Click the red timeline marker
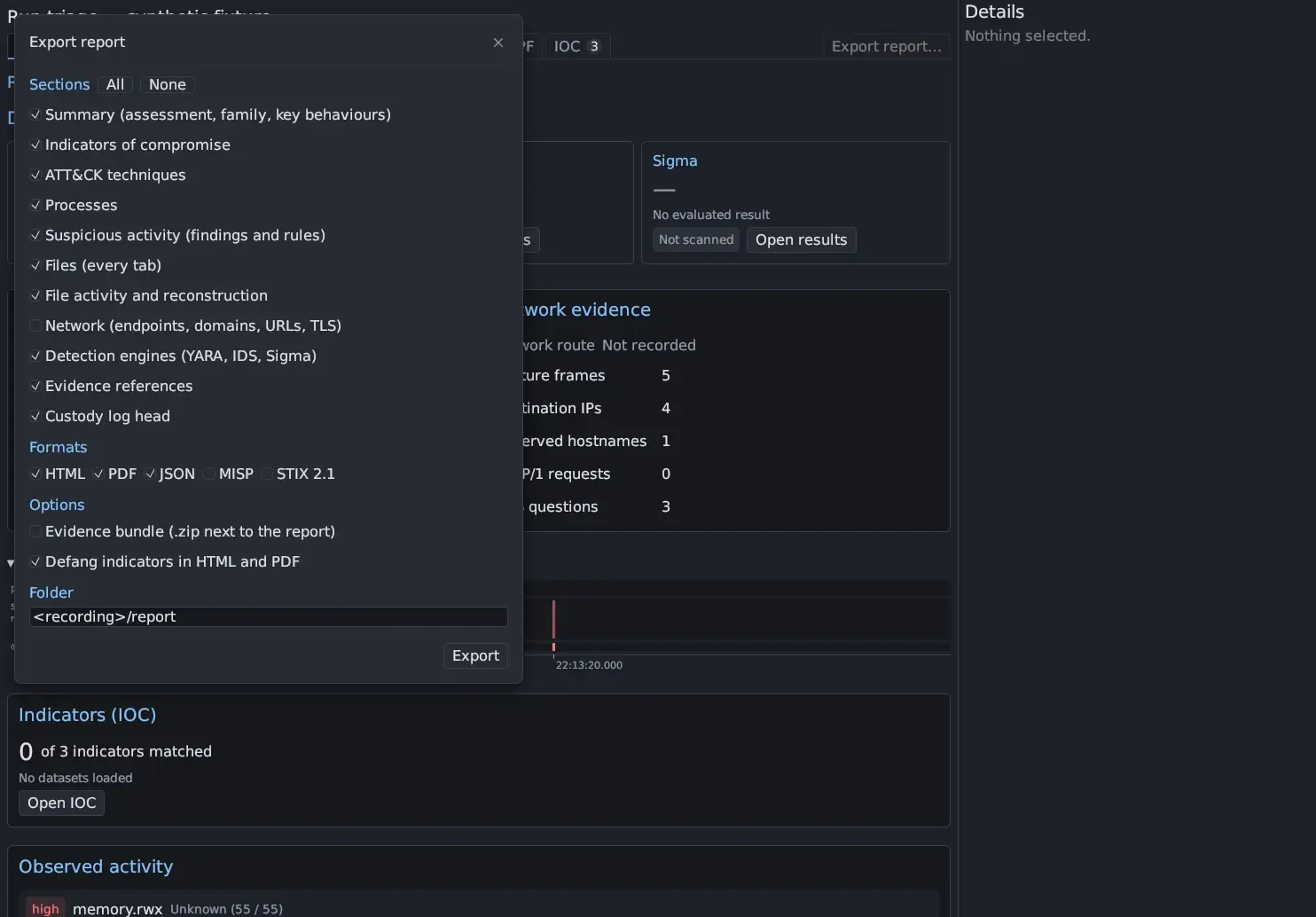Viewport: 1316px width, 917px height. [553, 621]
